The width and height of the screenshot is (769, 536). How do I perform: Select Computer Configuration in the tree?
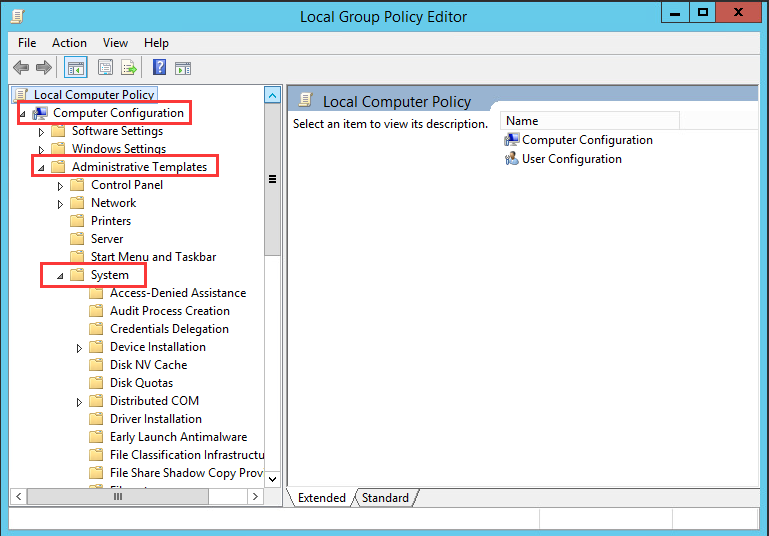pyautogui.click(x=118, y=113)
